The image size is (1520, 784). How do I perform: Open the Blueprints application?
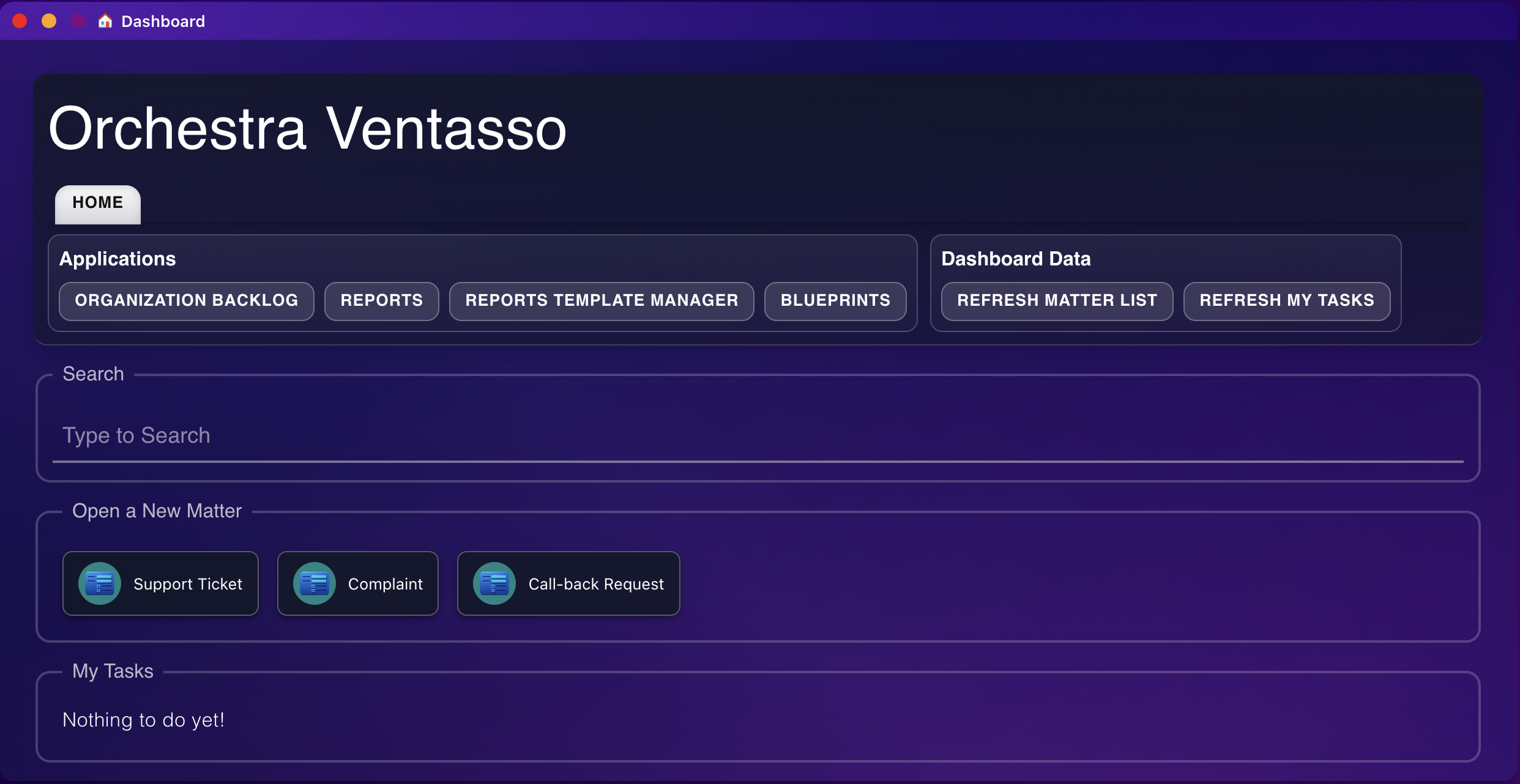pyautogui.click(x=835, y=300)
